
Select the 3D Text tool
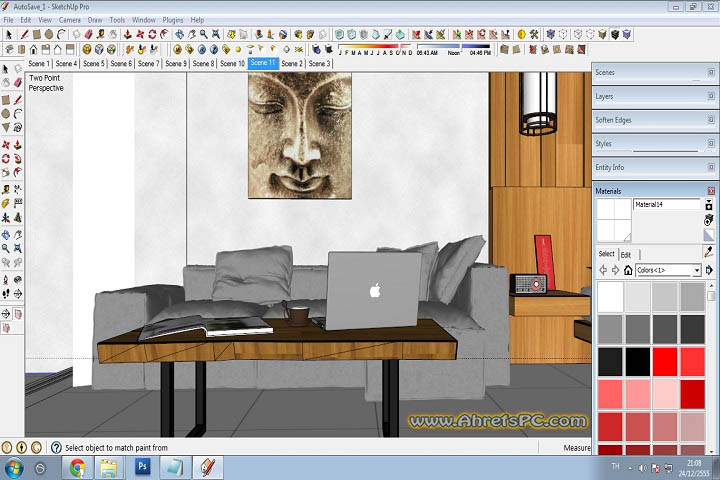18,217
